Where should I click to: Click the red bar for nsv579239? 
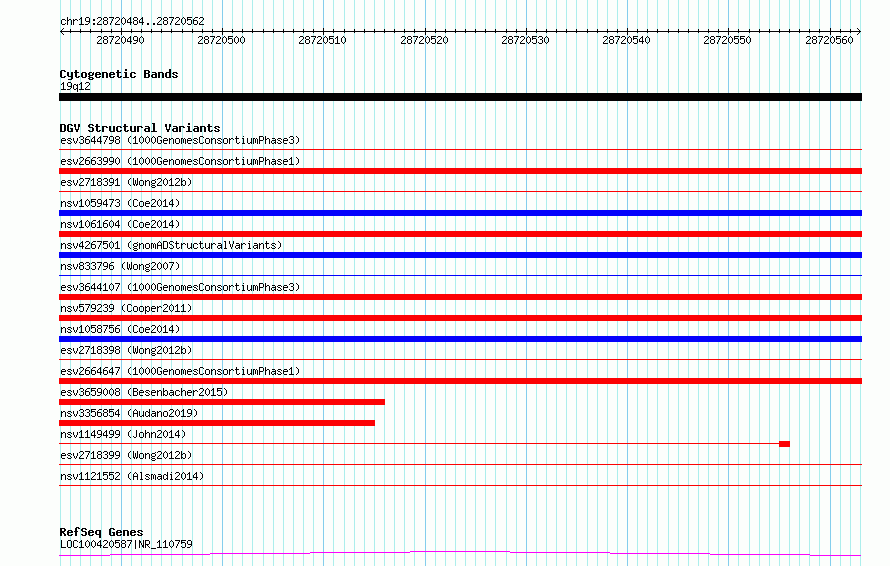pyautogui.click(x=460, y=318)
